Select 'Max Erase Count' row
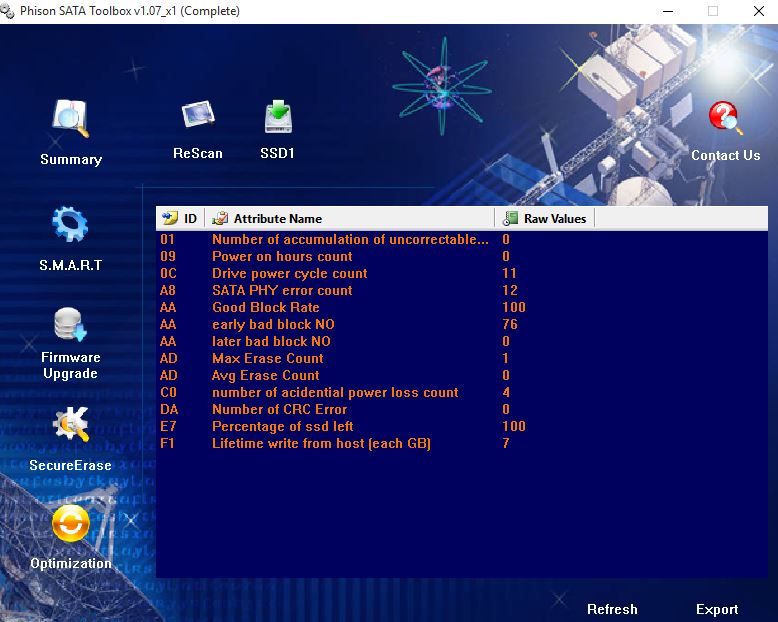This screenshot has height=622, width=778. pos(461,358)
